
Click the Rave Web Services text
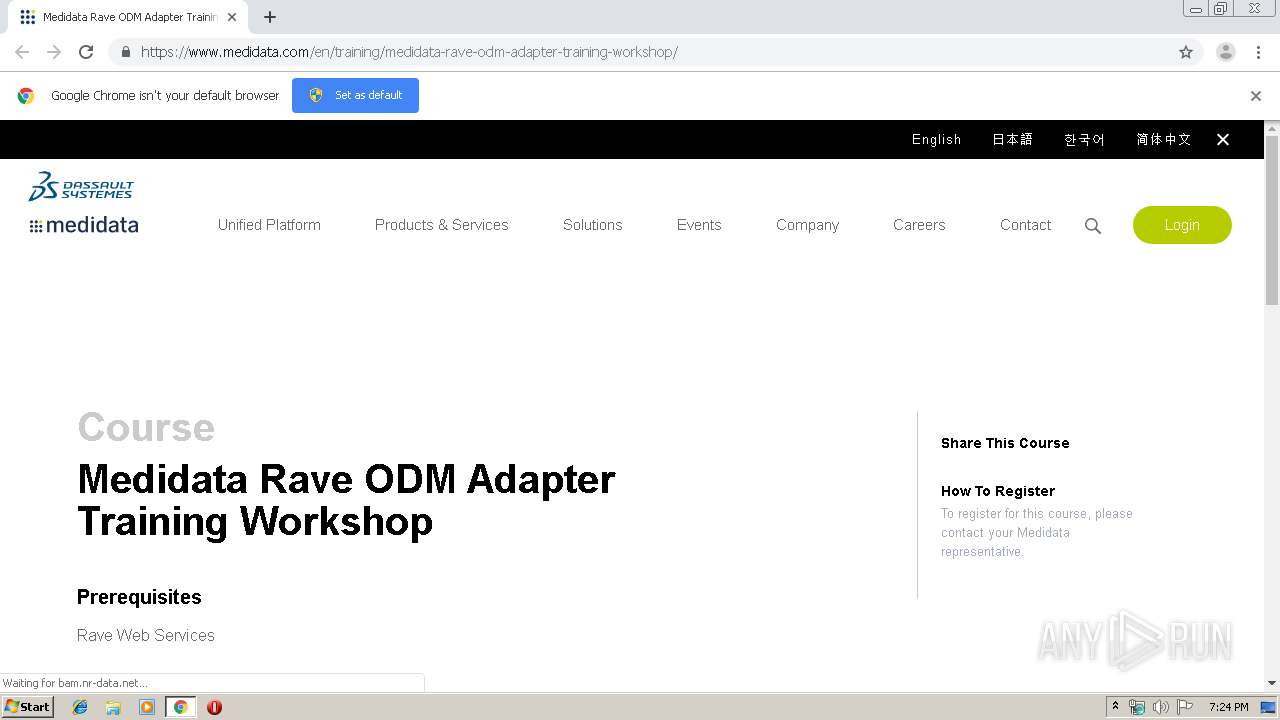[146, 635]
